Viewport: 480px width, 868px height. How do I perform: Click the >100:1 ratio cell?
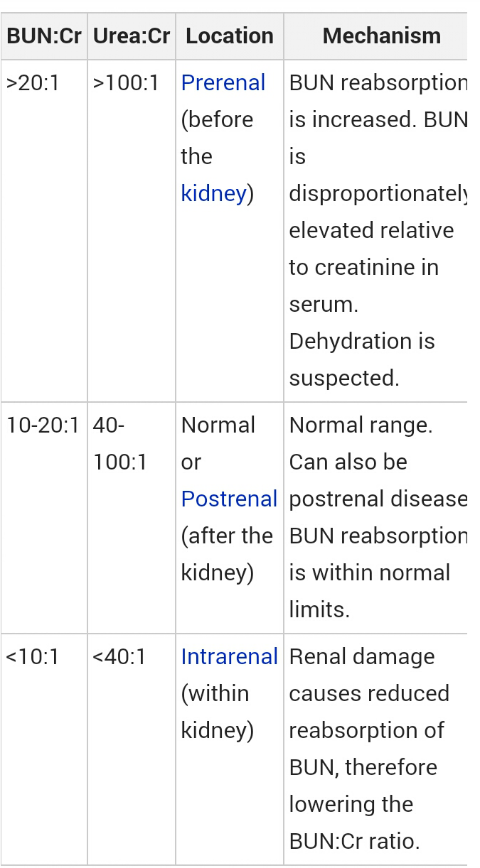tap(126, 83)
